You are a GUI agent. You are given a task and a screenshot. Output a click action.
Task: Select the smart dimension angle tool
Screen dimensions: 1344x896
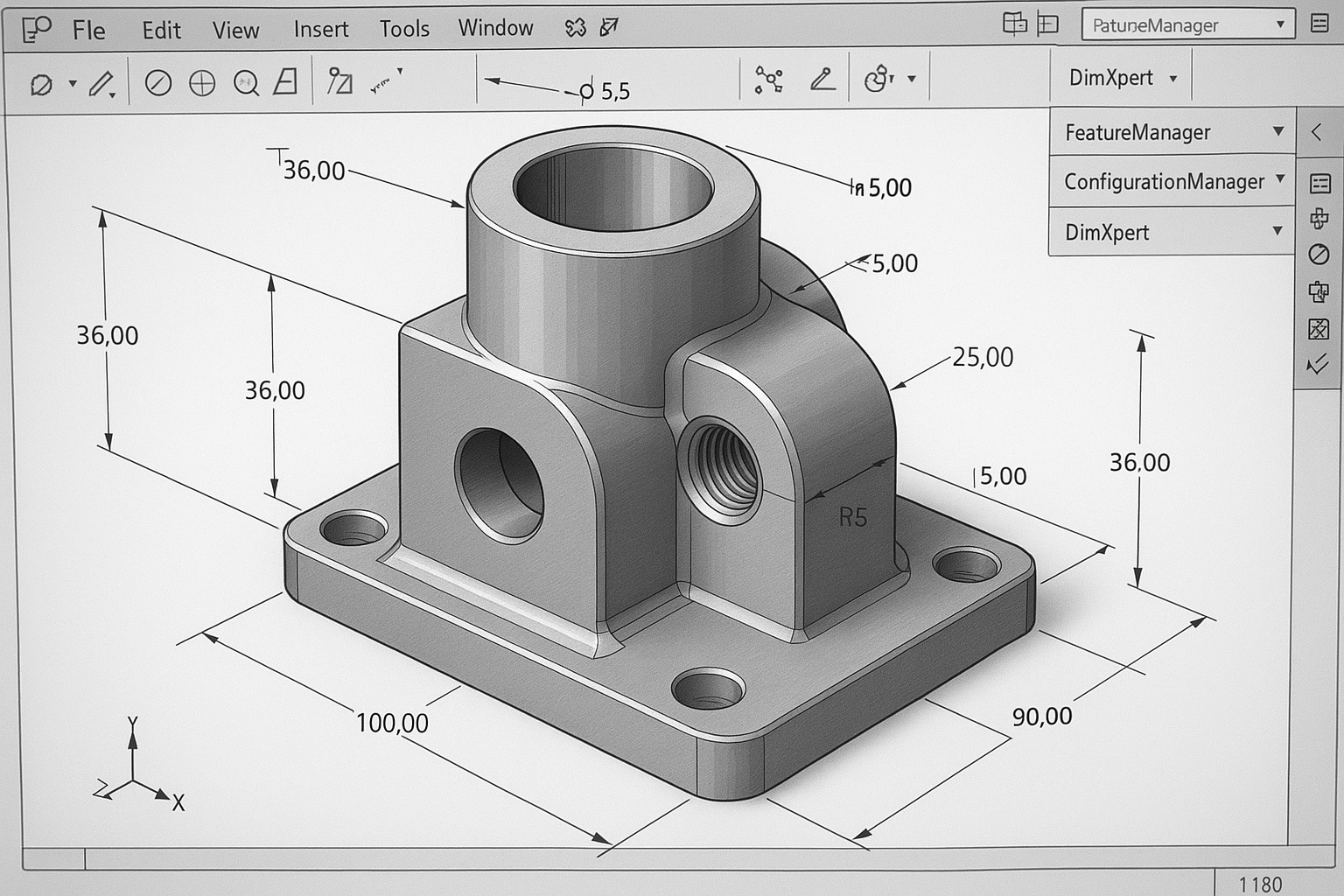(822, 79)
